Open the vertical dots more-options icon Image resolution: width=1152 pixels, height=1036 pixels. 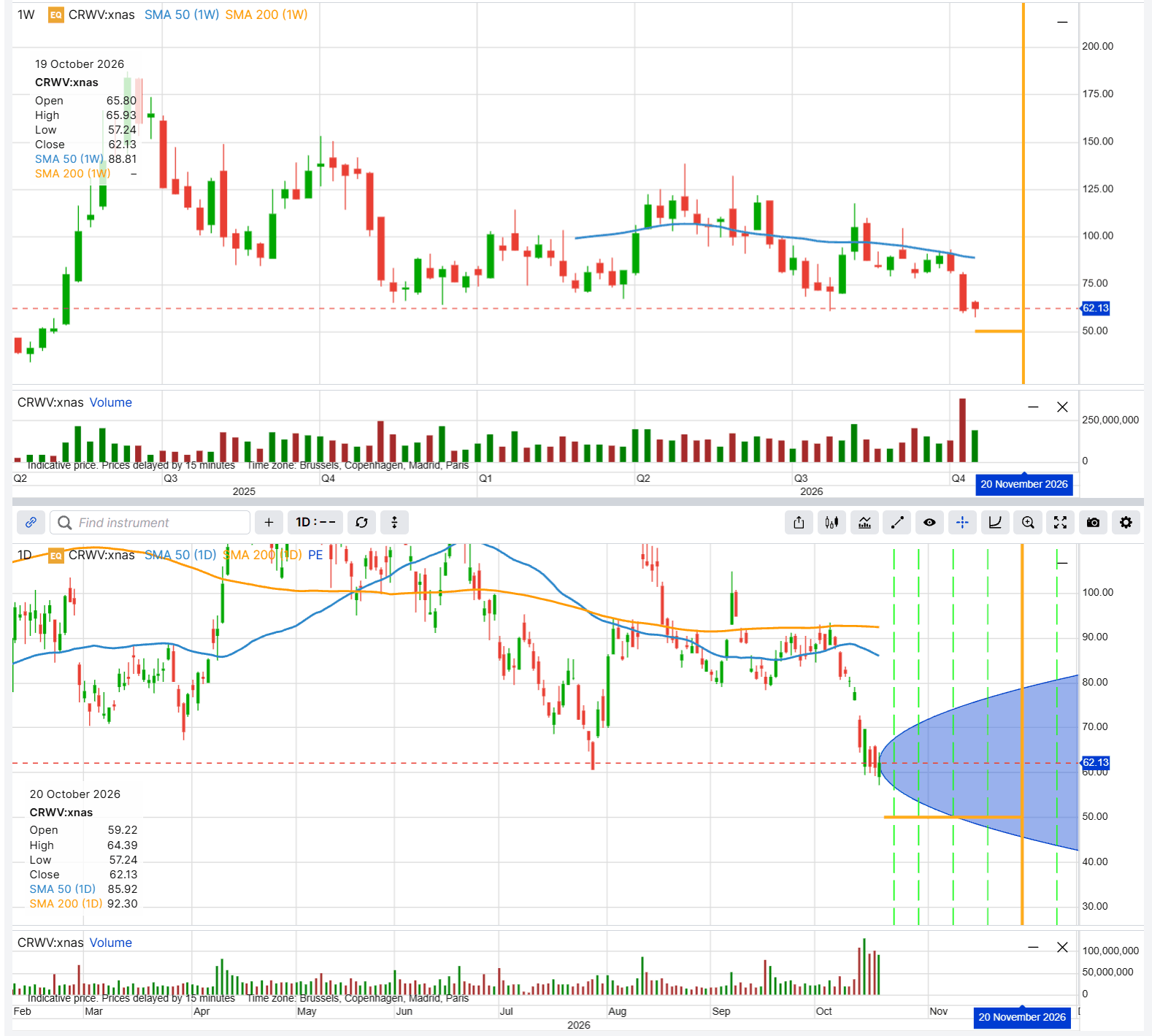pyautogui.click(x=394, y=523)
